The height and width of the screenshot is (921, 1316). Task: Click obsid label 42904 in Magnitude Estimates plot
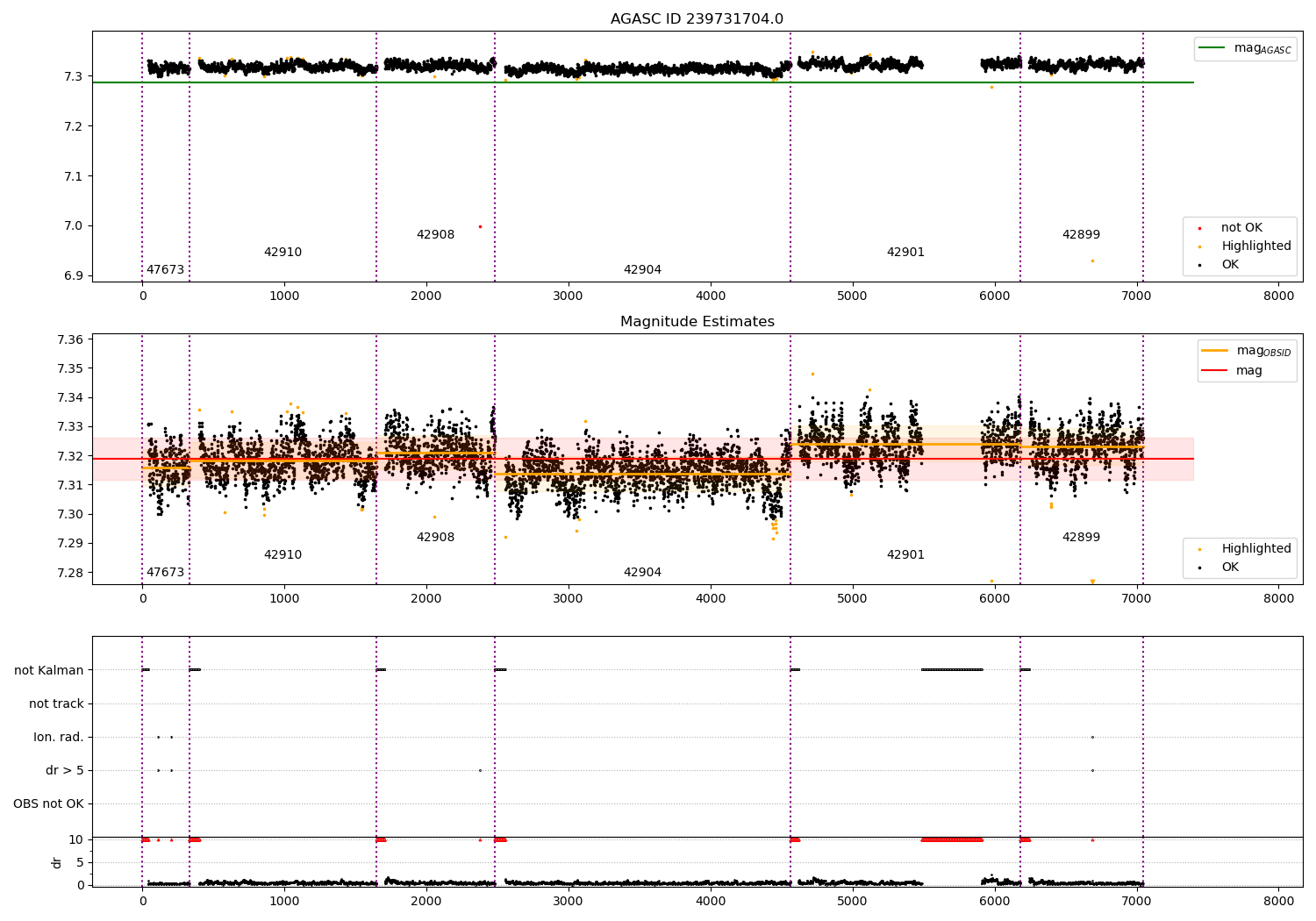coord(642,573)
